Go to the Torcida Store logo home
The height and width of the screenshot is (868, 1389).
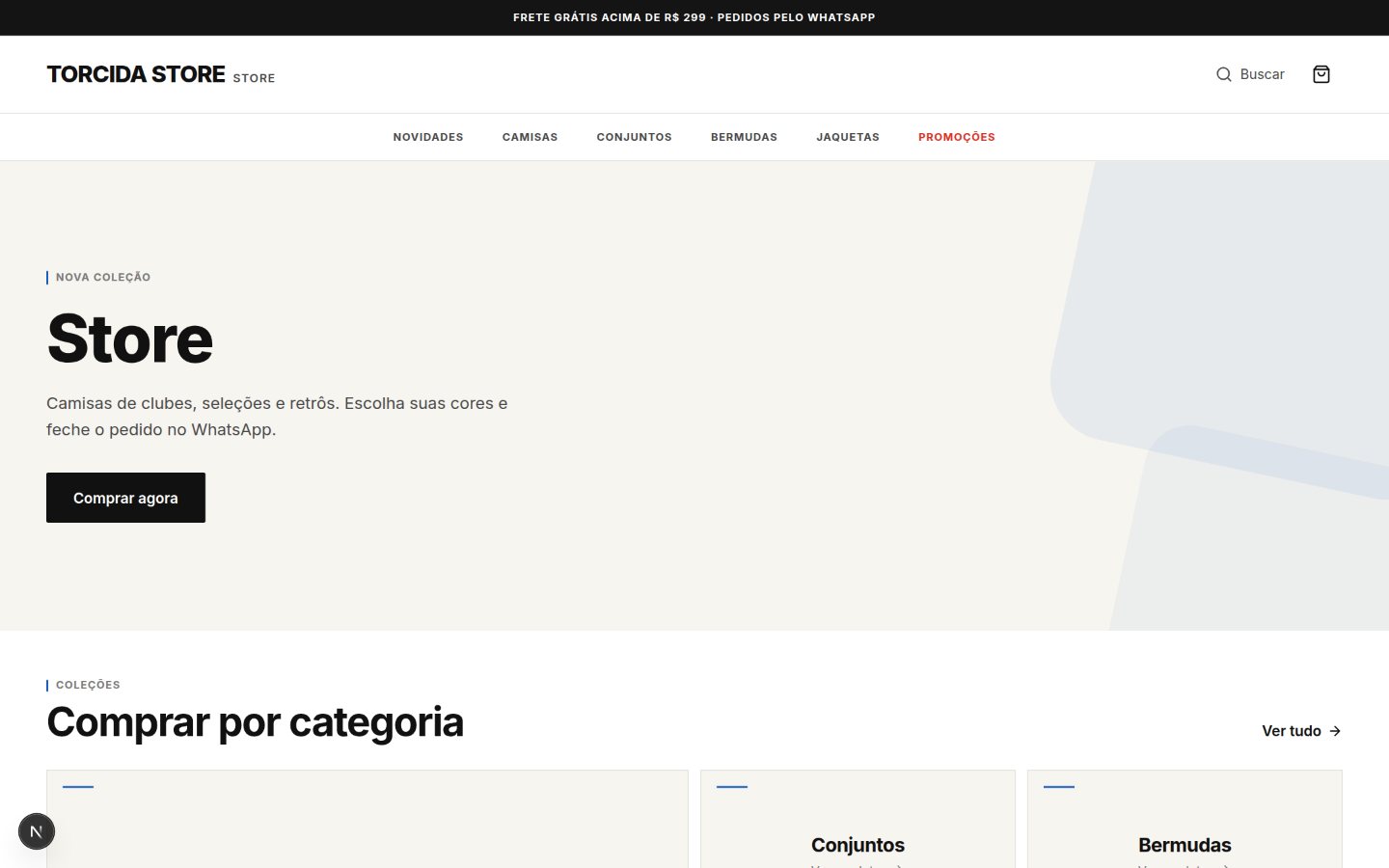161,74
